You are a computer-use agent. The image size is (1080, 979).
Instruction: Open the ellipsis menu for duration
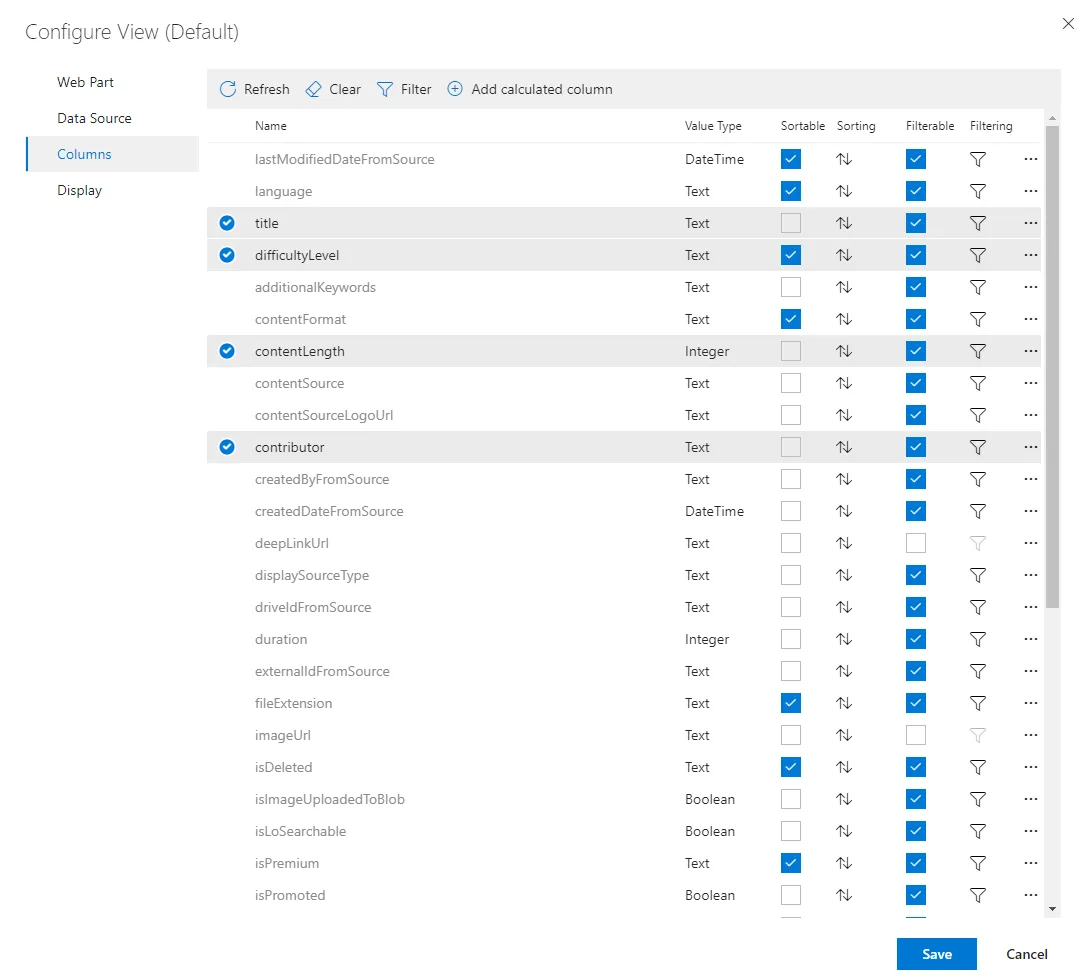[1030, 639]
